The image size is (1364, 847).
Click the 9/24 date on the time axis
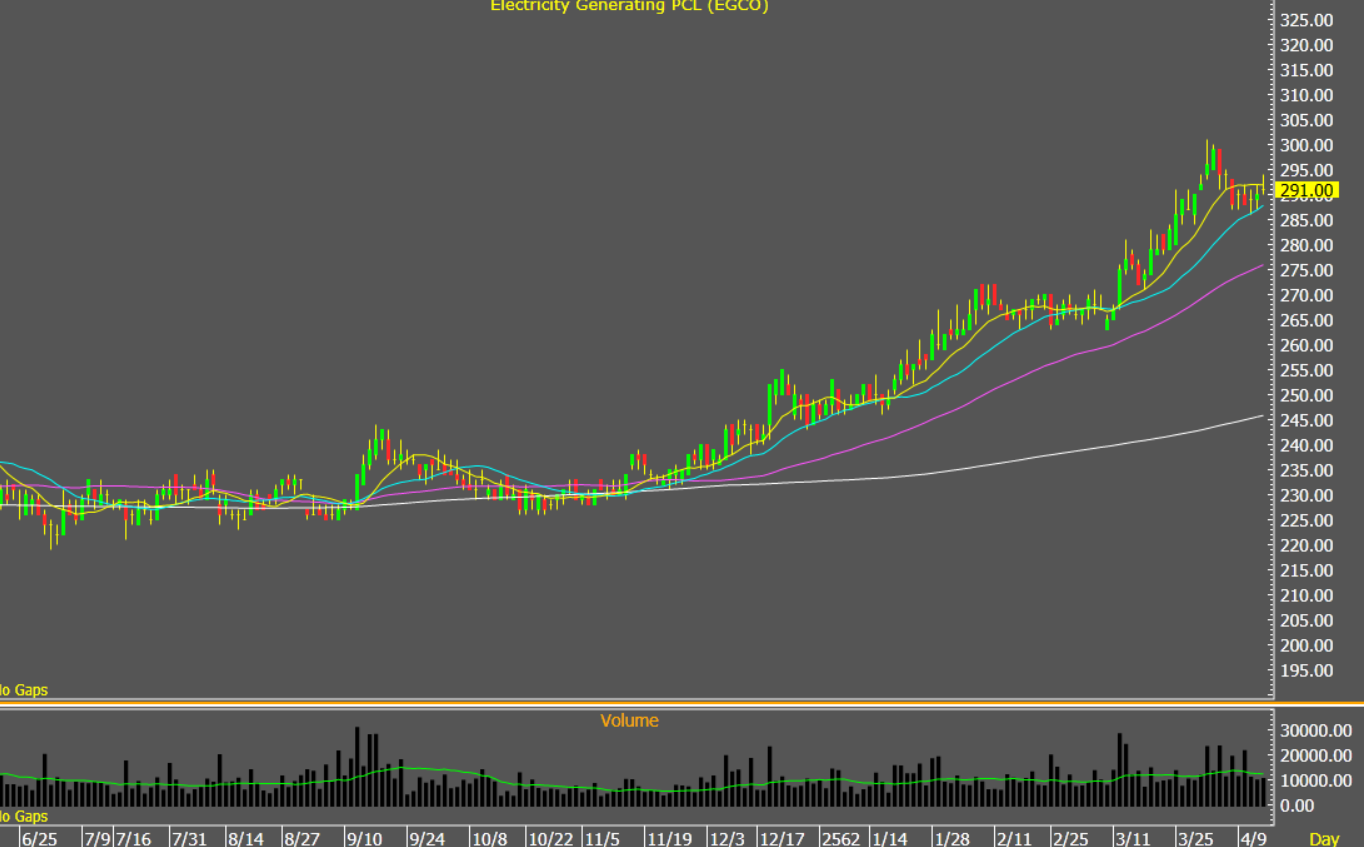427,838
